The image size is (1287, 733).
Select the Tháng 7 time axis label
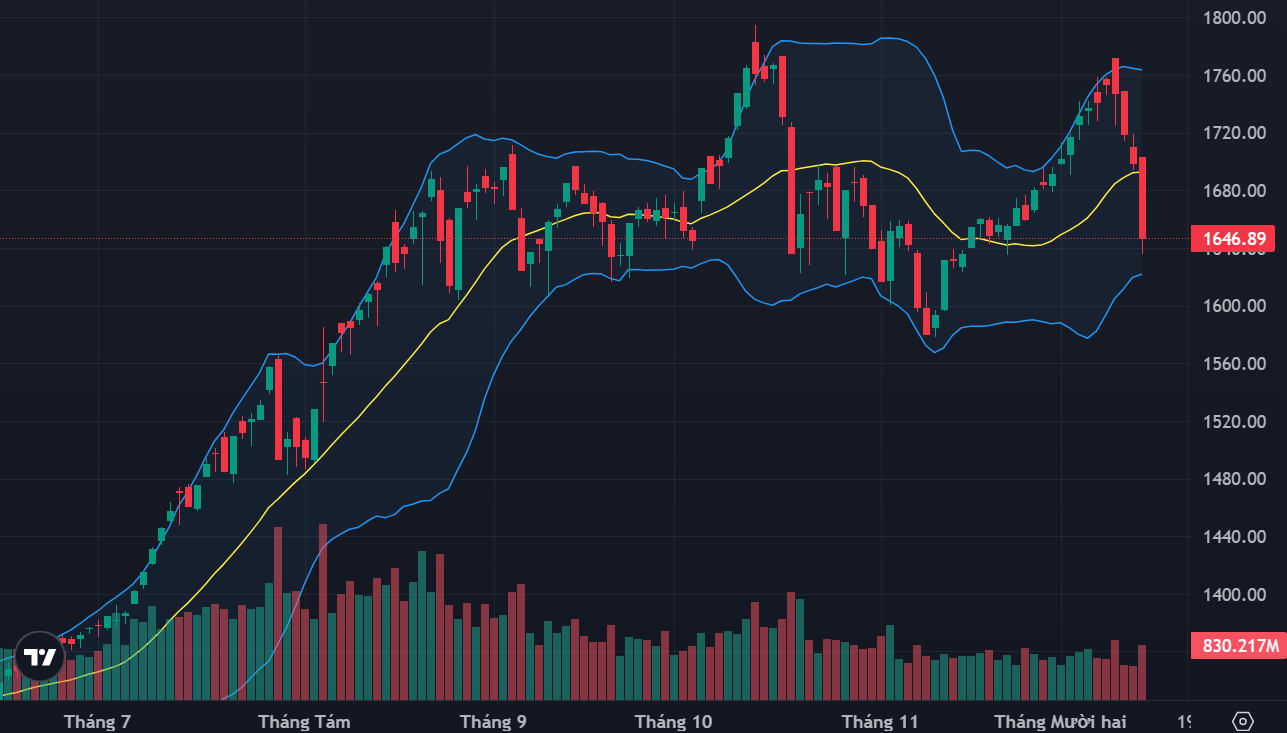(x=97, y=721)
